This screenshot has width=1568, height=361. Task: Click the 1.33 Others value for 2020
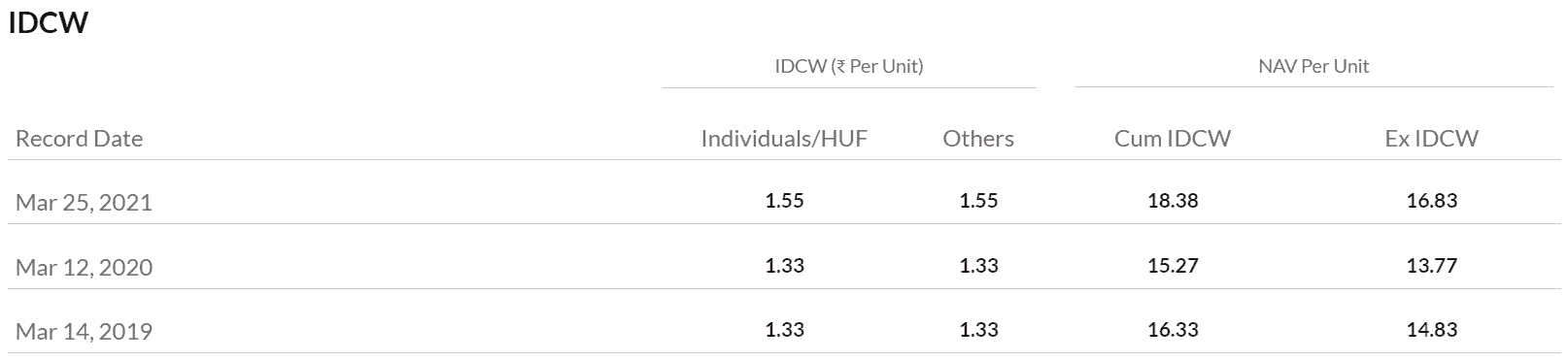coord(978,265)
